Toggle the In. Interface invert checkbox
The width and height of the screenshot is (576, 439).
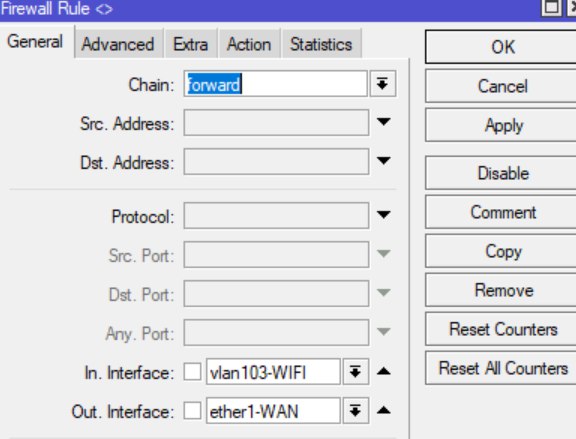(192, 372)
